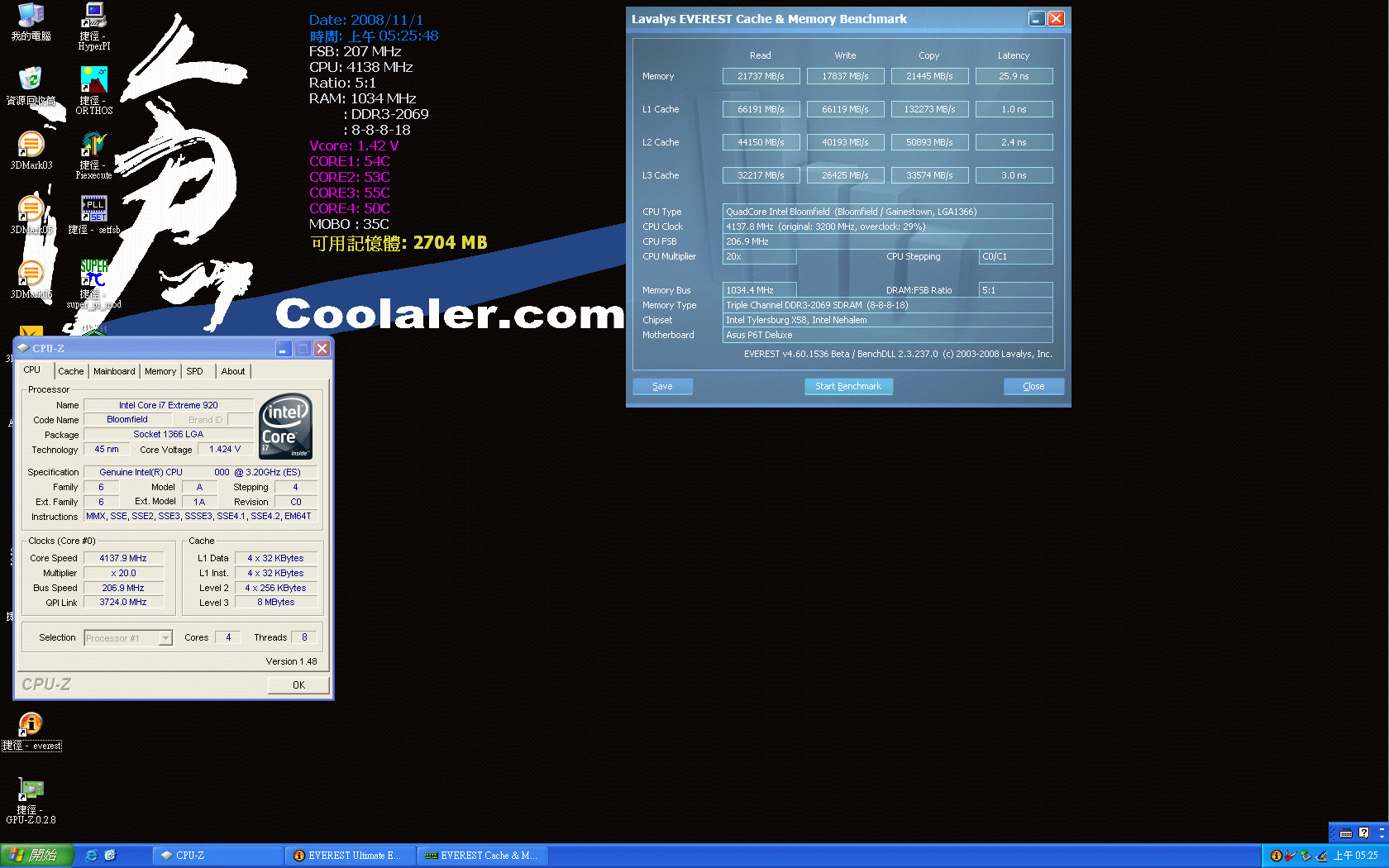
Task: Click the Motherboard Asus P6T Deluxe field
Action: tap(888, 335)
